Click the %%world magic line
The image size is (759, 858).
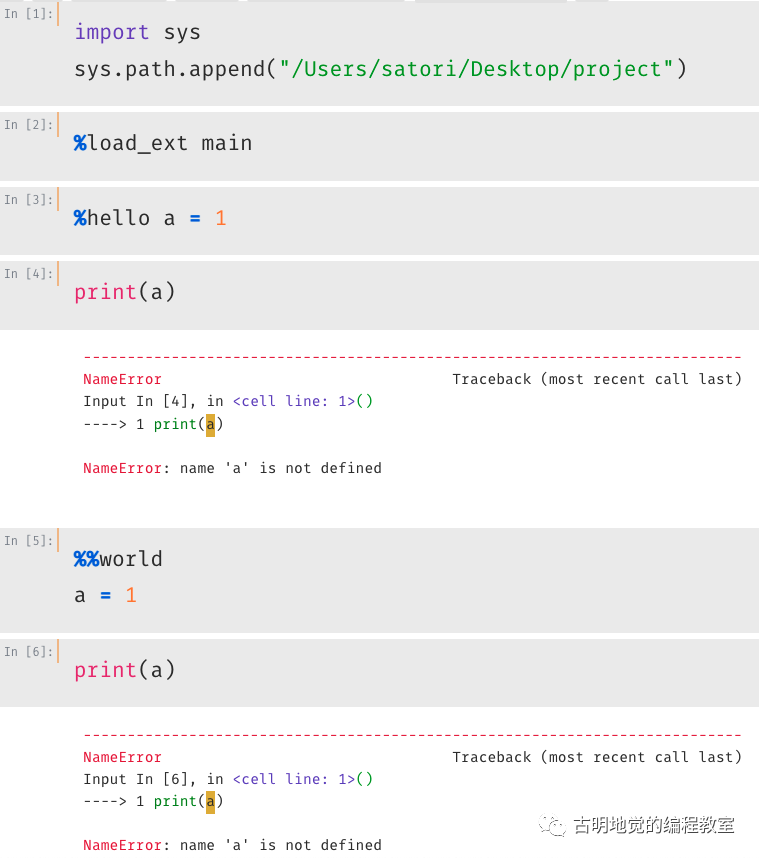pos(118,559)
